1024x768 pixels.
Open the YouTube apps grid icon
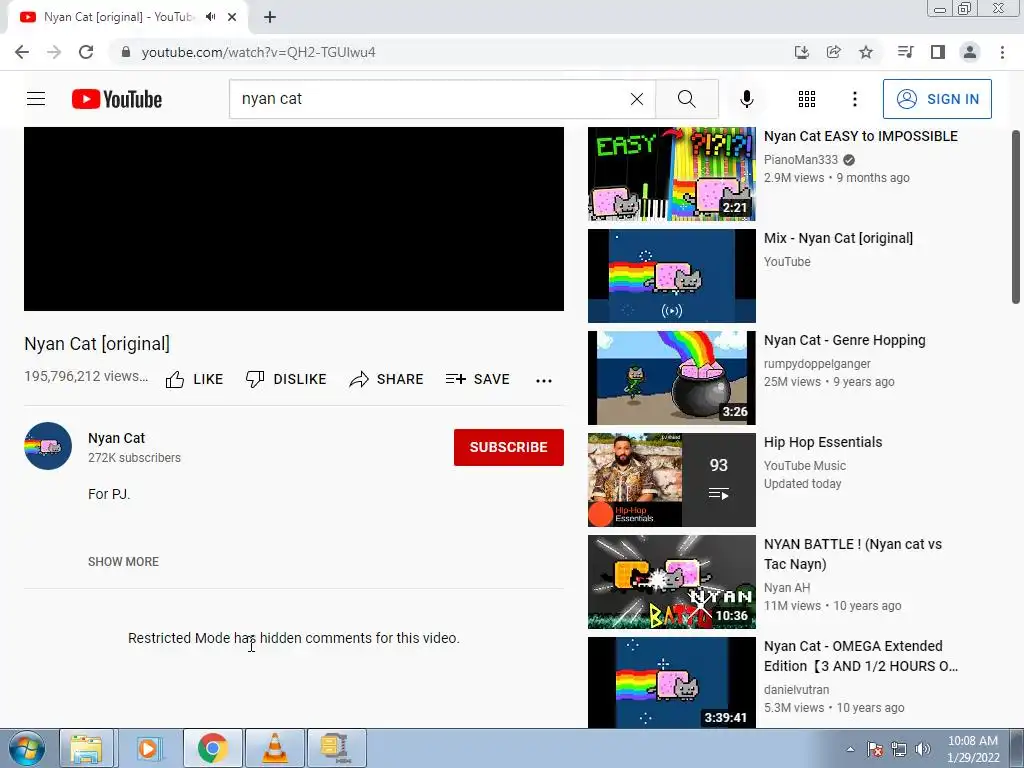[807, 99]
